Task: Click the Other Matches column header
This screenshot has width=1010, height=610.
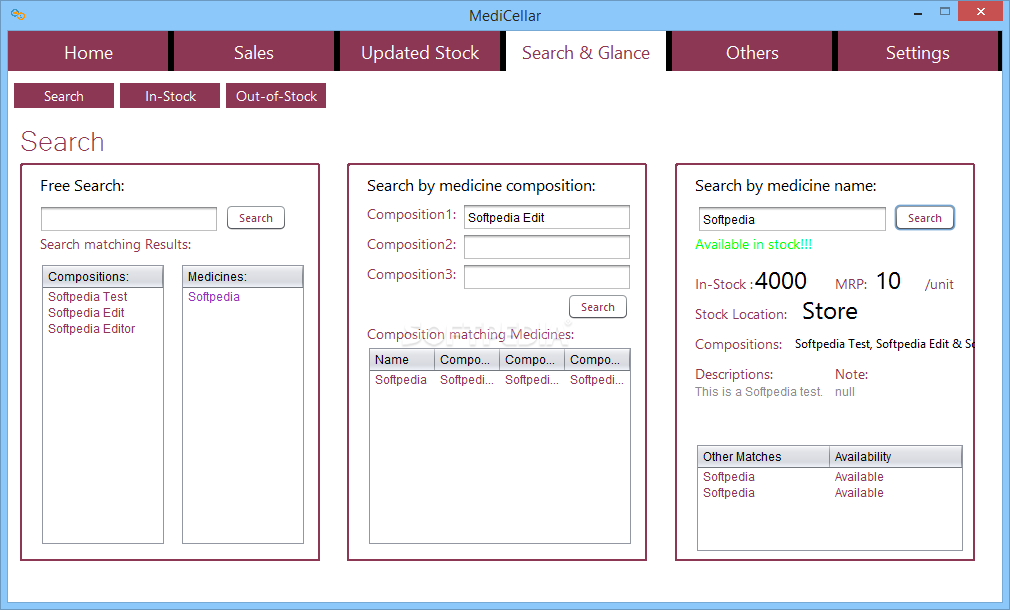Action: (764, 456)
